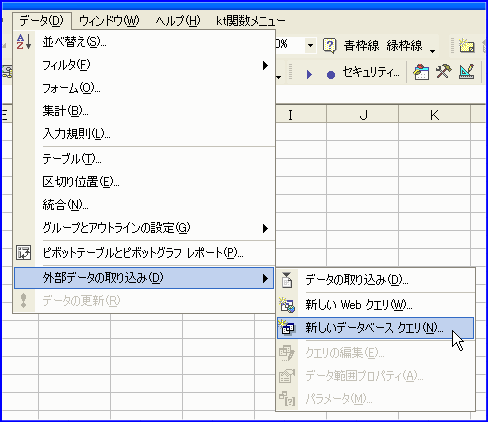Click the セキュリティ... toolbar button
This screenshot has height=422, width=488.
[371, 72]
